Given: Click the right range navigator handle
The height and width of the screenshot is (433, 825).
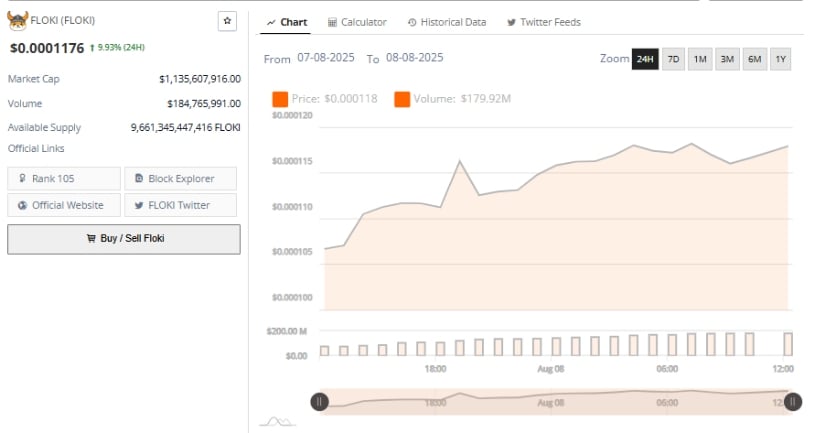Looking at the screenshot, I should [793, 402].
